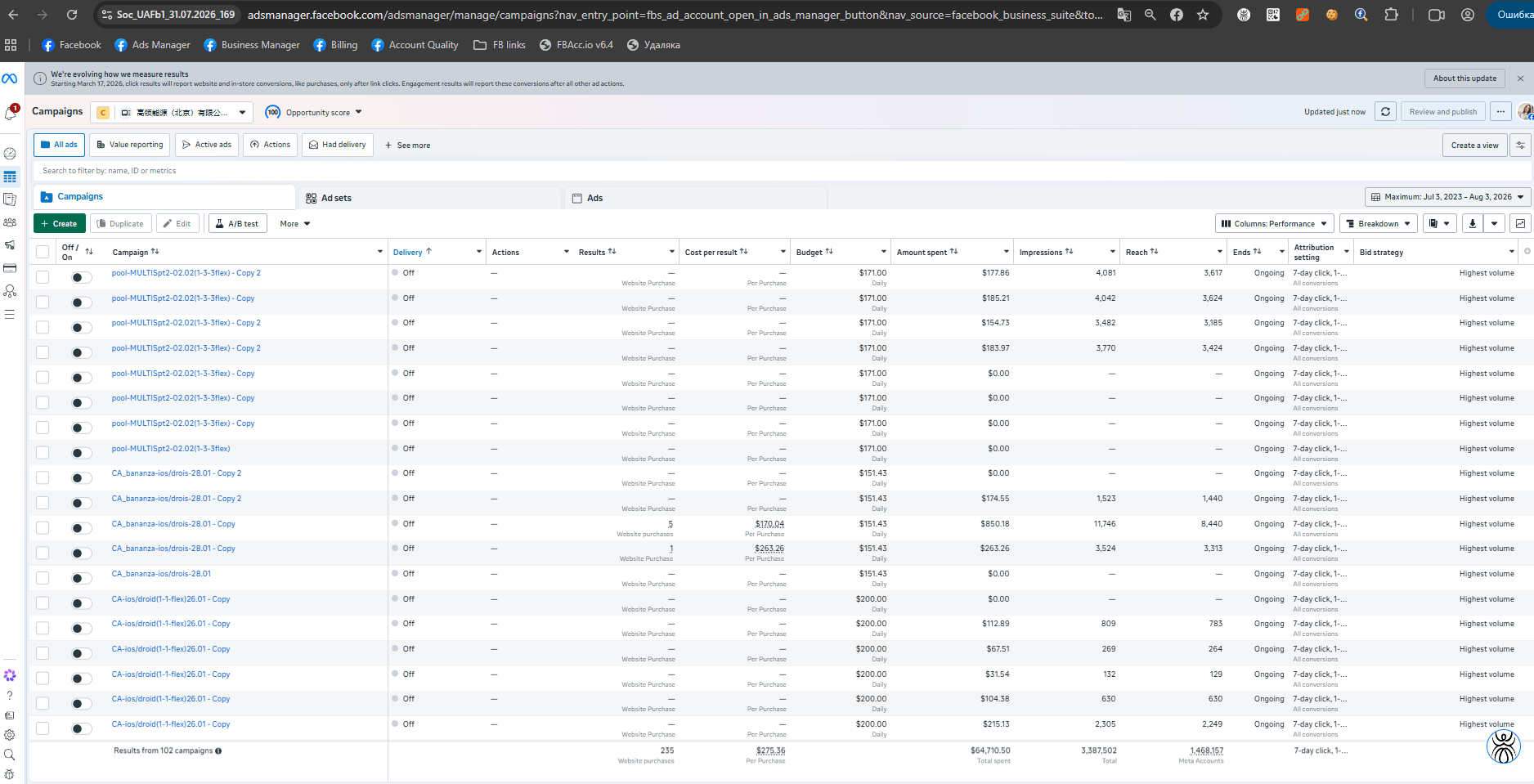The image size is (1534, 784).
Task: Refresh the campaign data
Action: (x=1385, y=112)
